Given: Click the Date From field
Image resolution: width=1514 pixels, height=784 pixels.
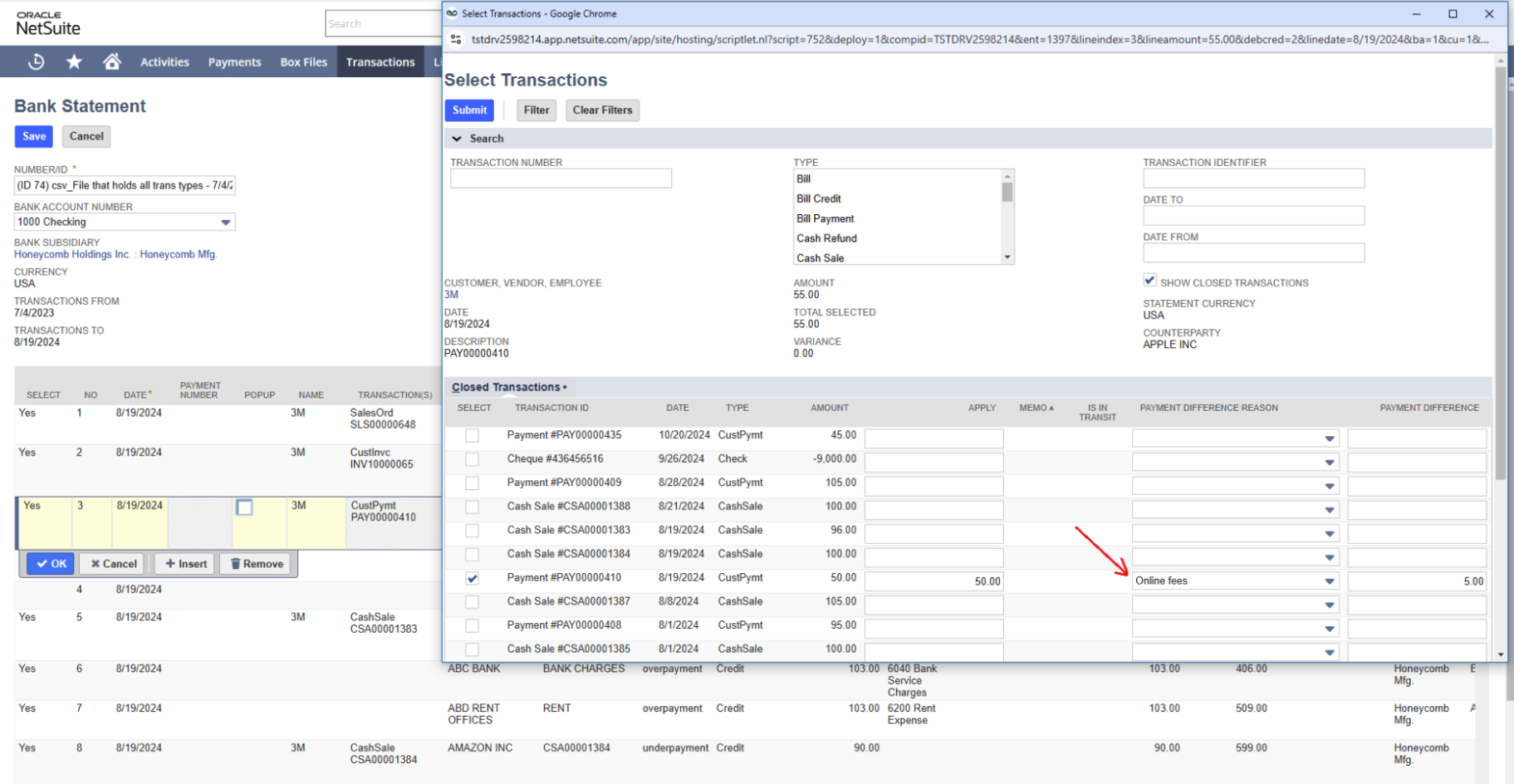Looking at the screenshot, I should pos(1253,252).
